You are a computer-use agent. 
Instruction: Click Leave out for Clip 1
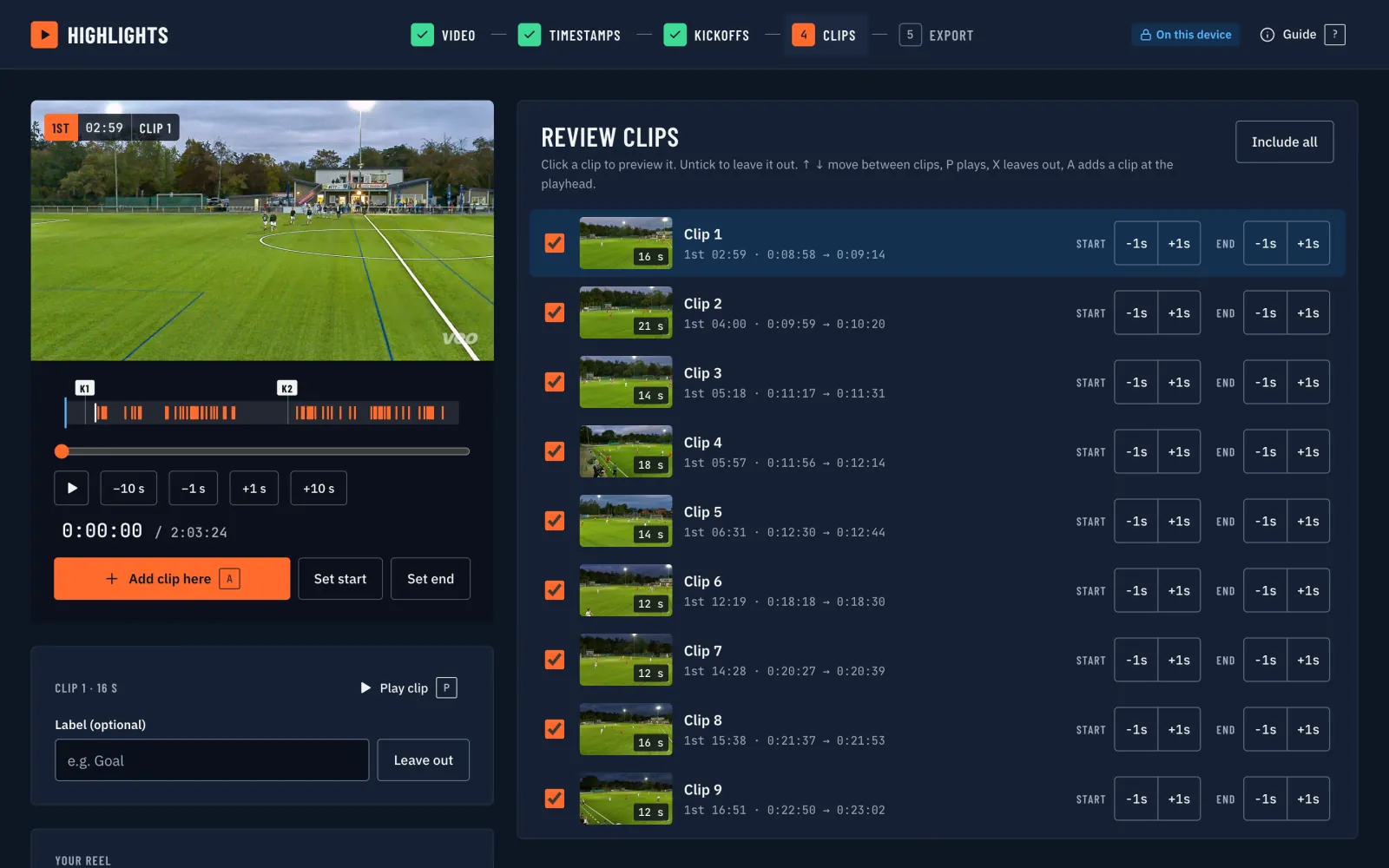tap(424, 759)
